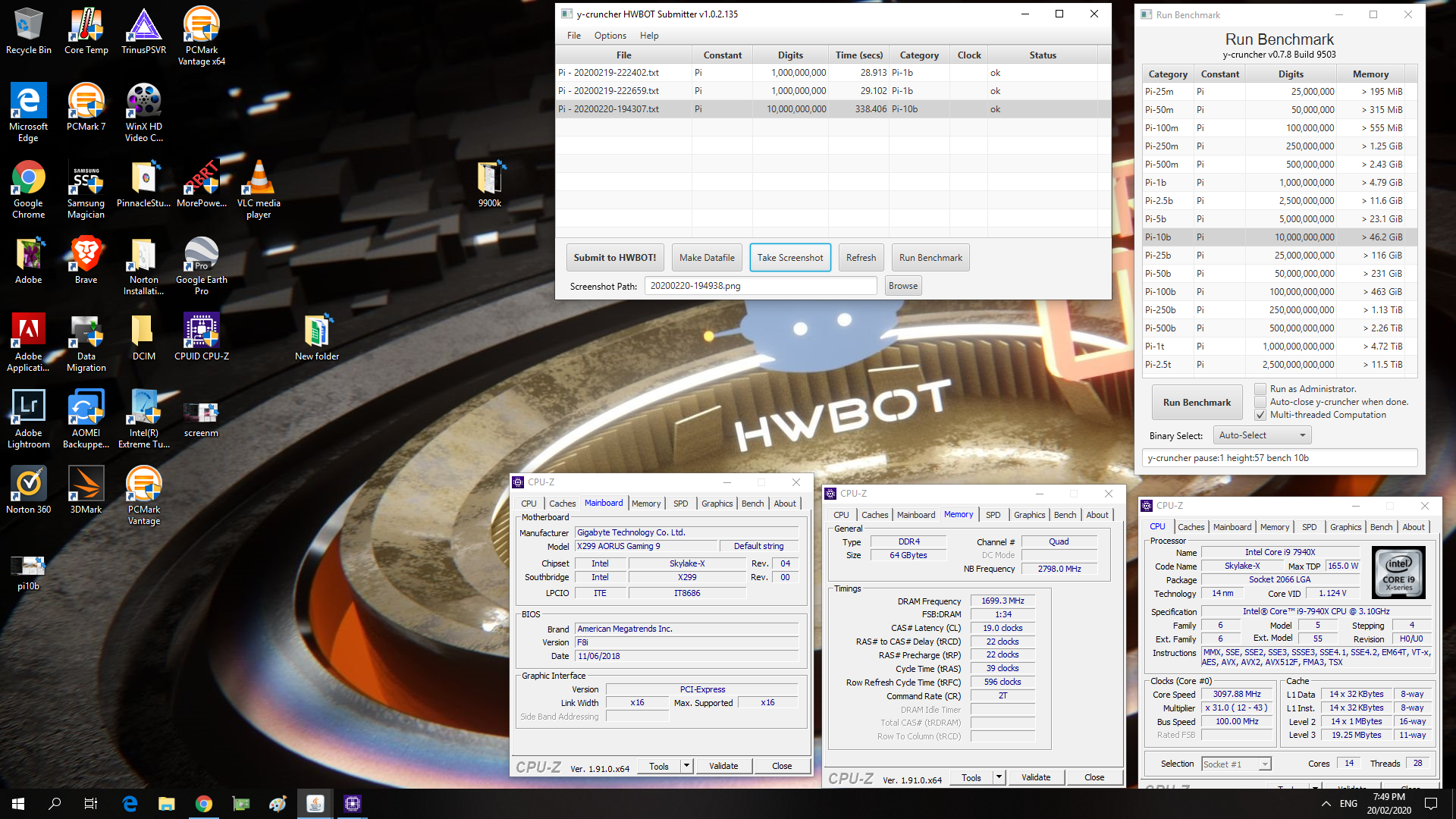Click the large Run Benchmark button

(1197, 403)
